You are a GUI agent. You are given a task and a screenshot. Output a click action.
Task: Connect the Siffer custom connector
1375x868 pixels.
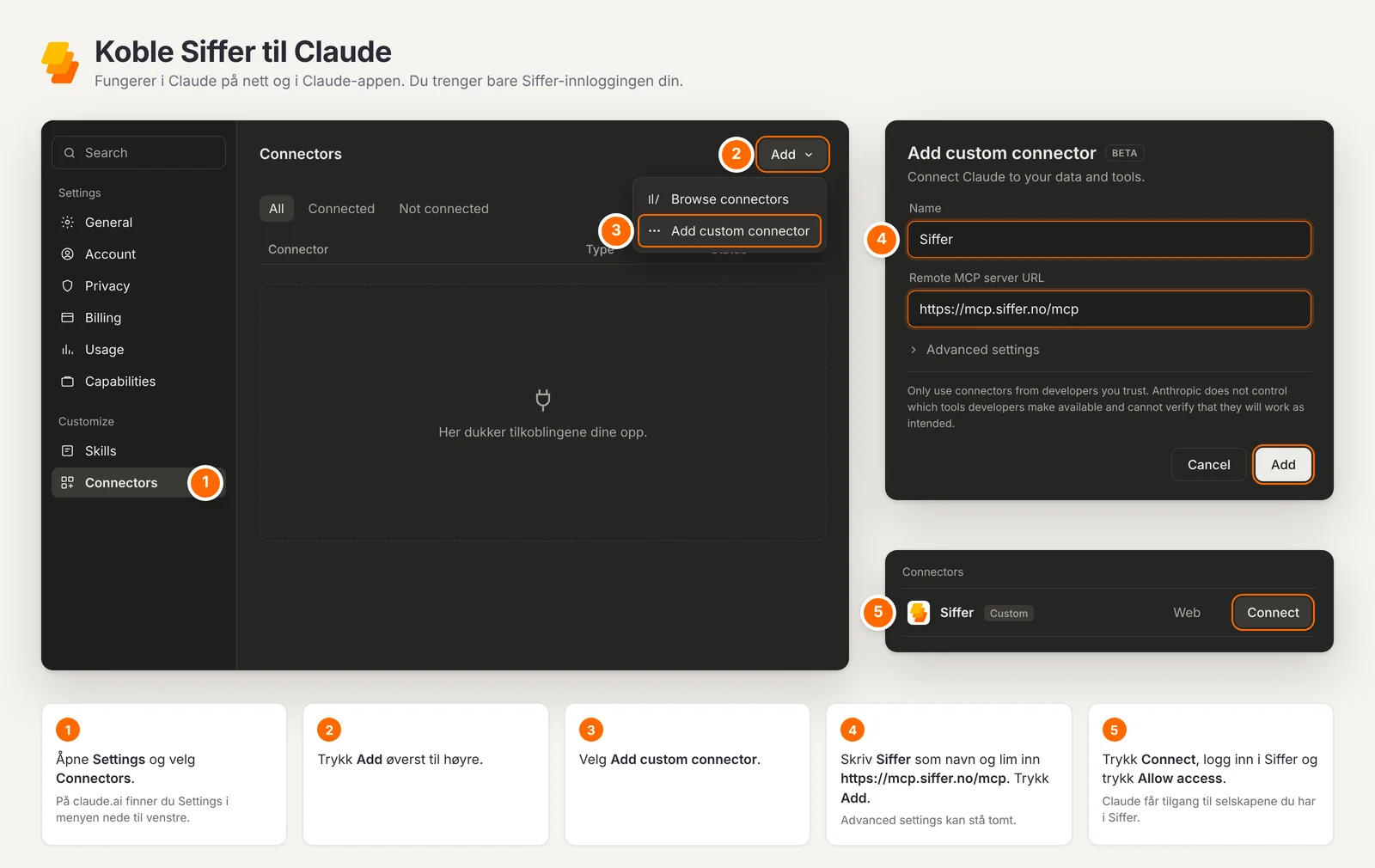pyautogui.click(x=1273, y=613)
